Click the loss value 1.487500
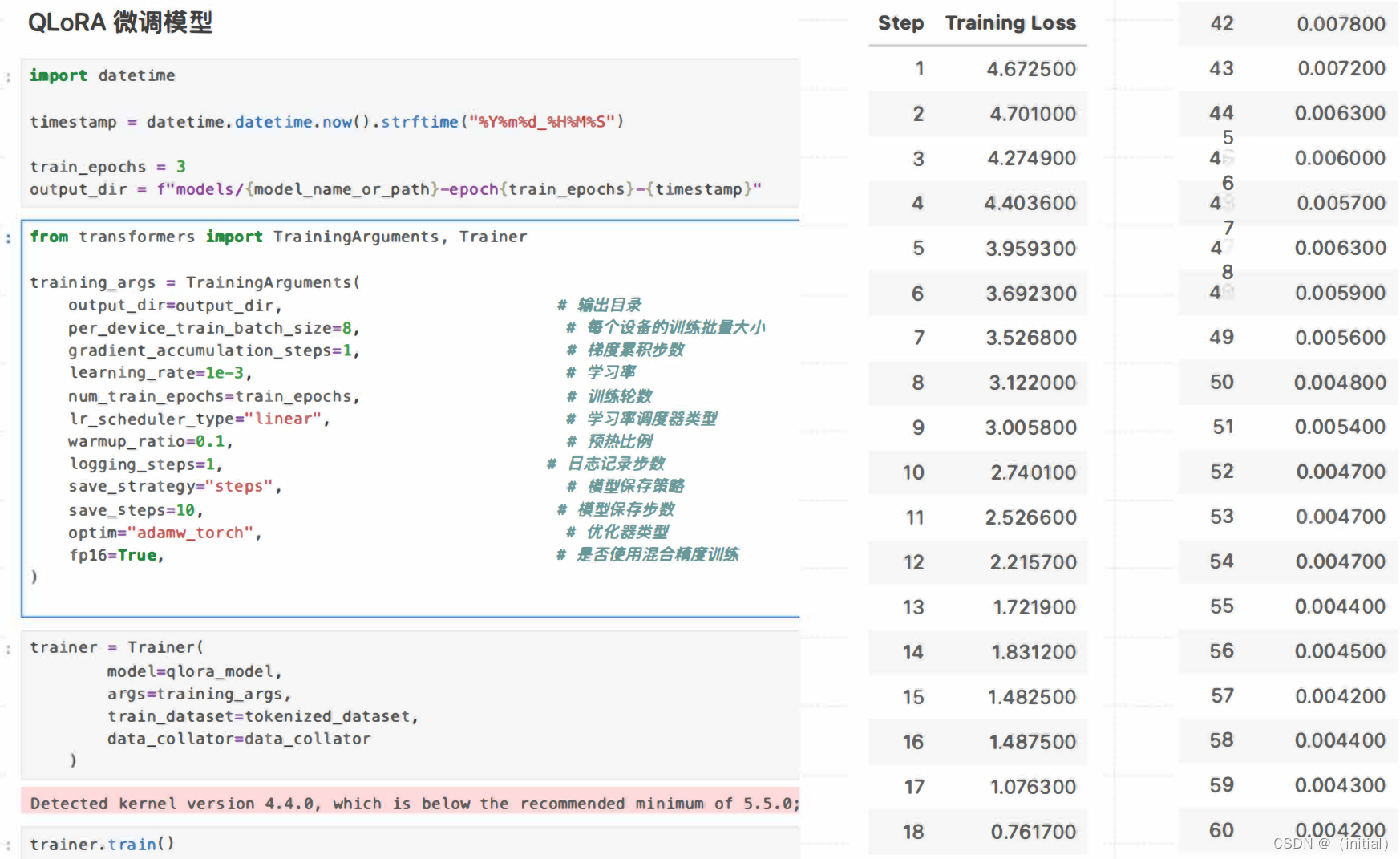Viewport: 1400px width, 859px height. pos(1032,742)
